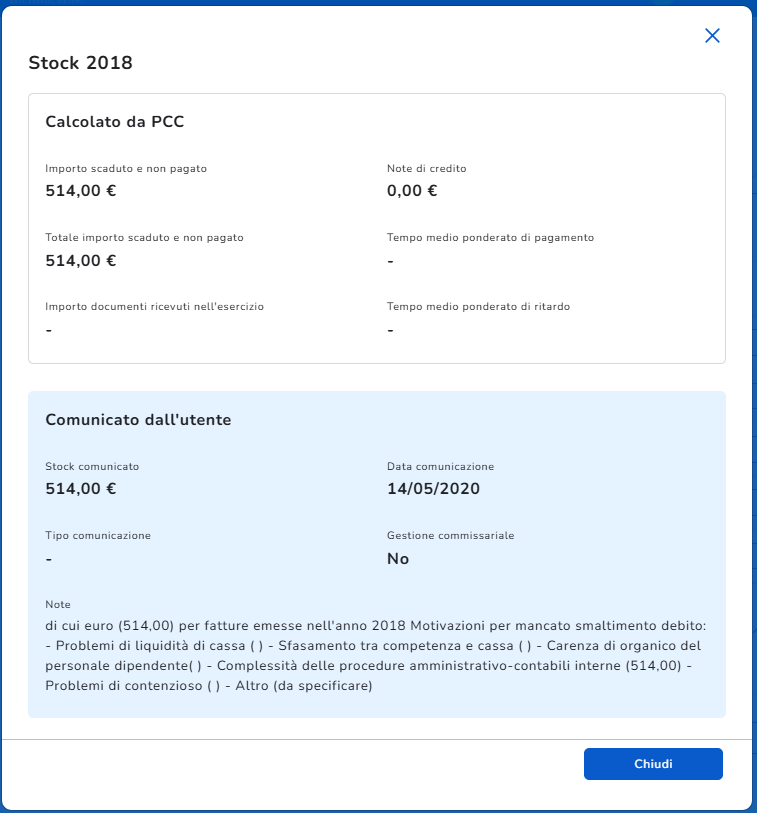Click the Calcolato da PCC heading
Image resolution: width=757 pixels, height=813 pixels.
click(x=115, y=122)
